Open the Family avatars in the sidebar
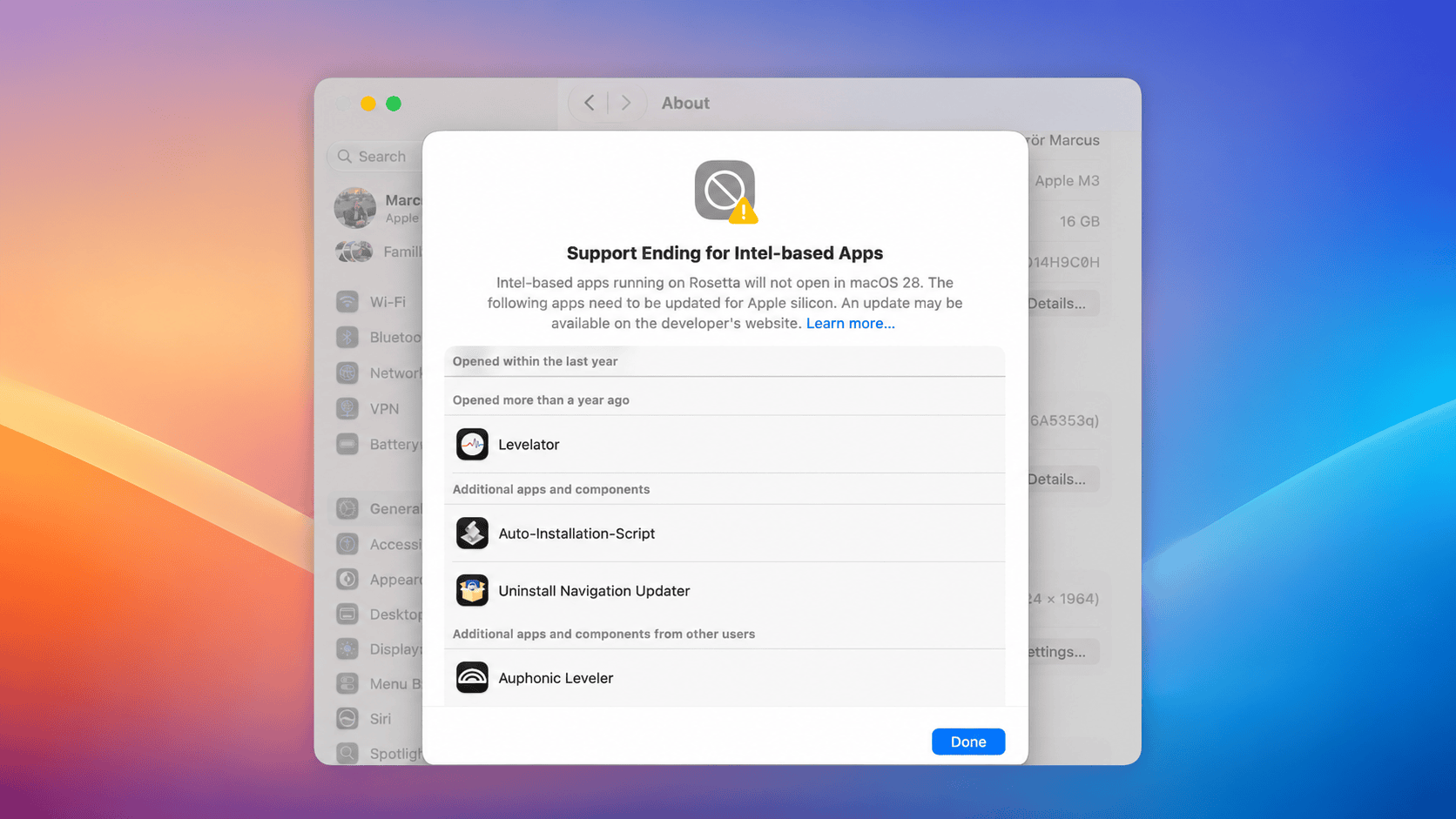 [x=354, y=252]
